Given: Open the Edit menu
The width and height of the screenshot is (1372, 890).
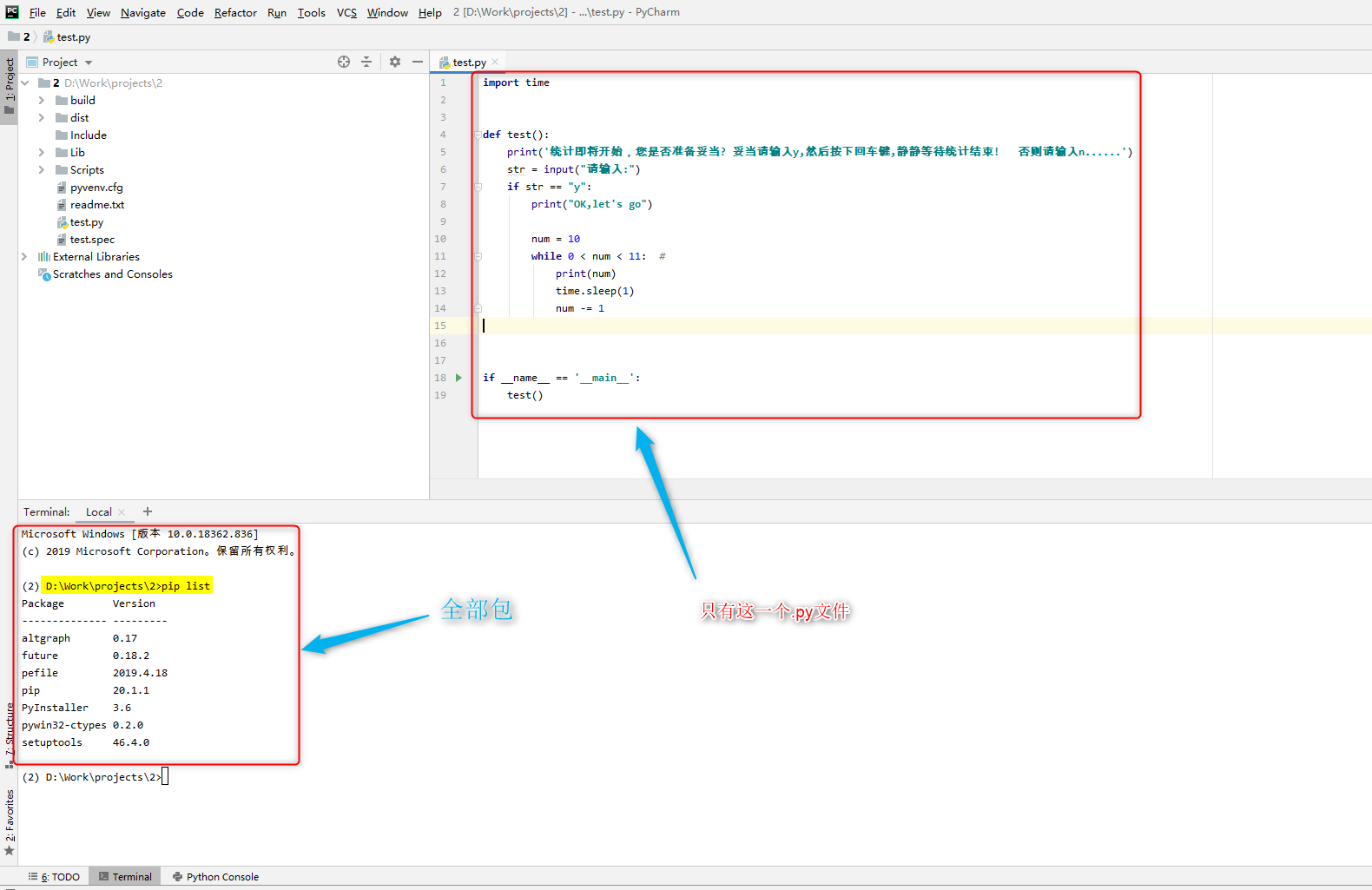Looking at the screenshot, I should click(66, 12).
